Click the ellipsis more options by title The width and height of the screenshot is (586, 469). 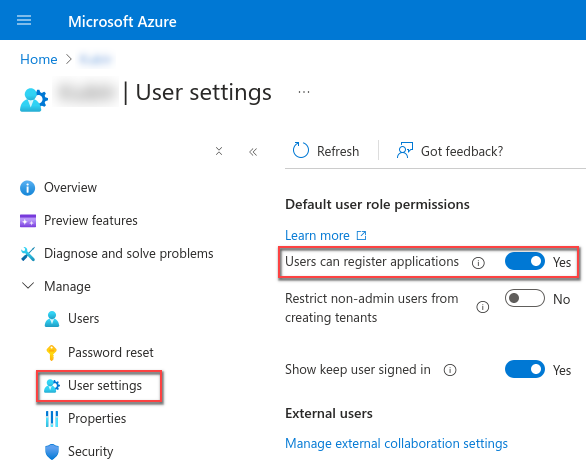tap(304, 92)
